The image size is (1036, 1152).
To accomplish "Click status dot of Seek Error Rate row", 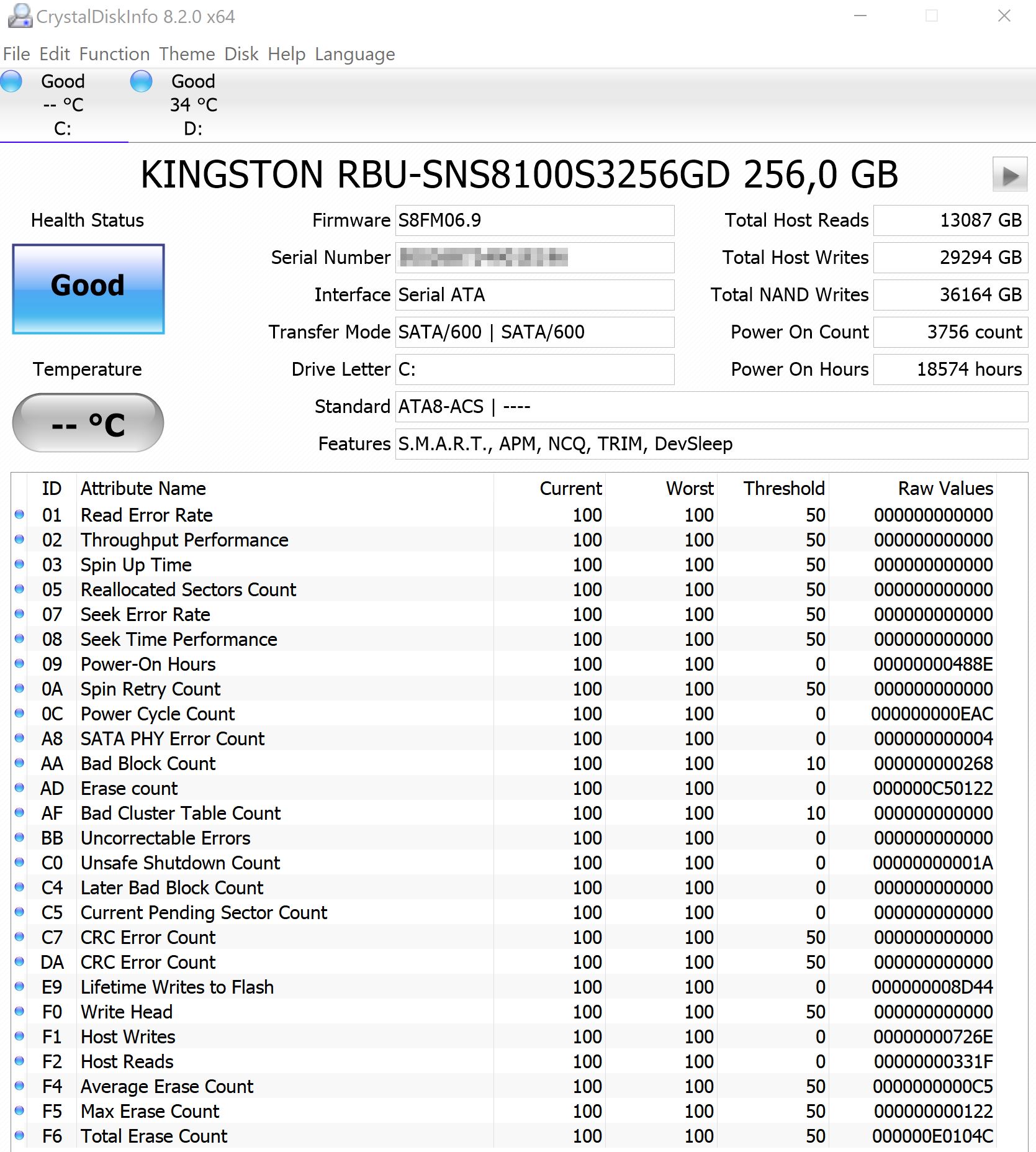I will click(x=19, y=614).
